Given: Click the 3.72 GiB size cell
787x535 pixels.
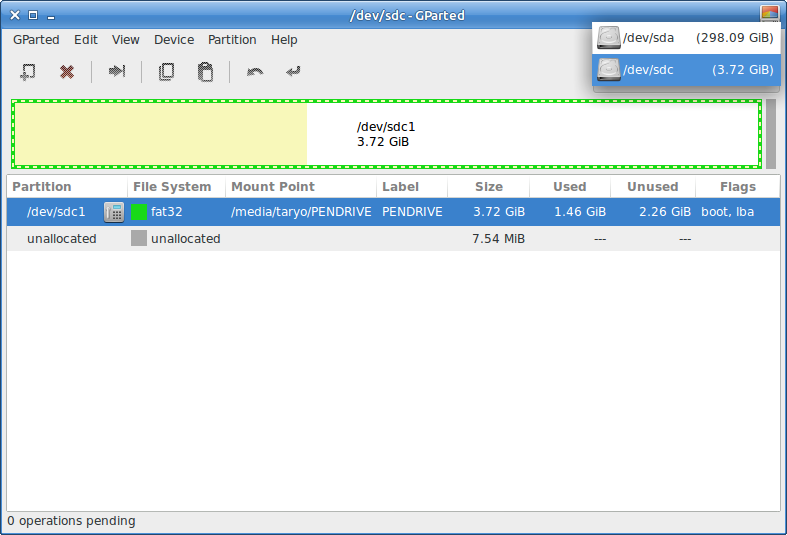Looking at the screenshot, I should (x=499, y=212).
